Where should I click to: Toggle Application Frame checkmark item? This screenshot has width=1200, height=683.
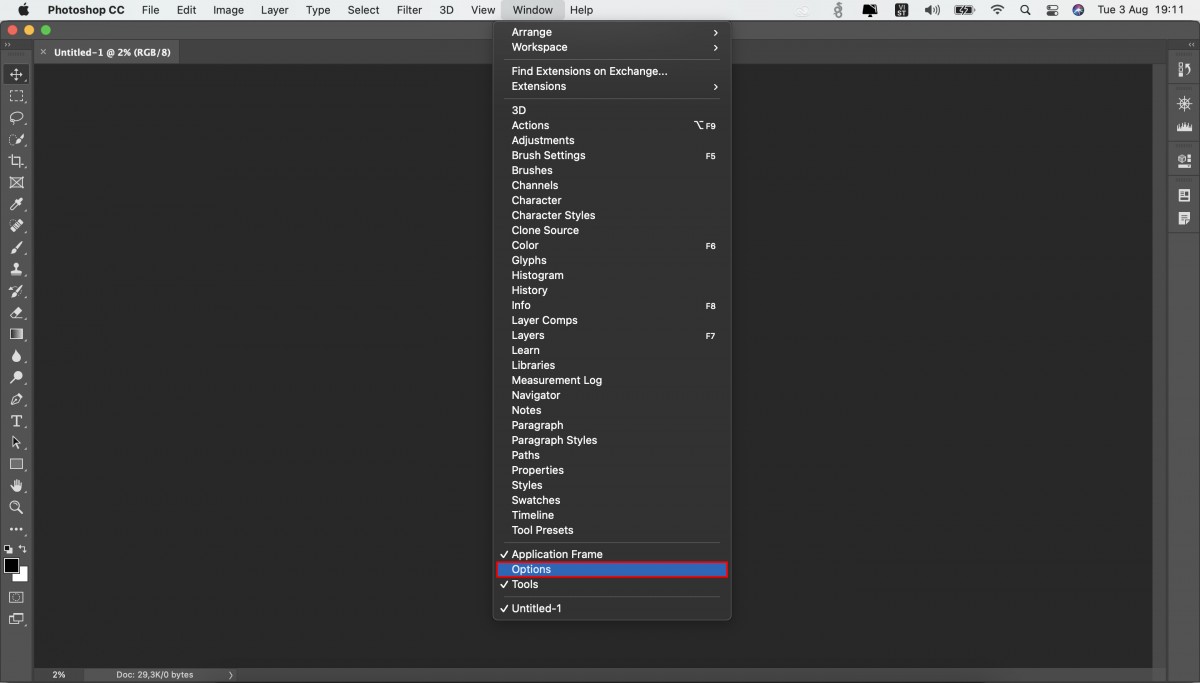coord(612,554)
